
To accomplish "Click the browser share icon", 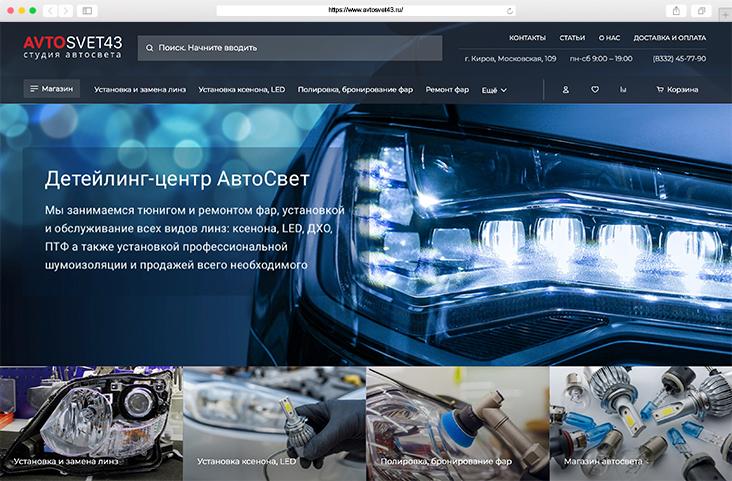I will (x=676, y=10).
